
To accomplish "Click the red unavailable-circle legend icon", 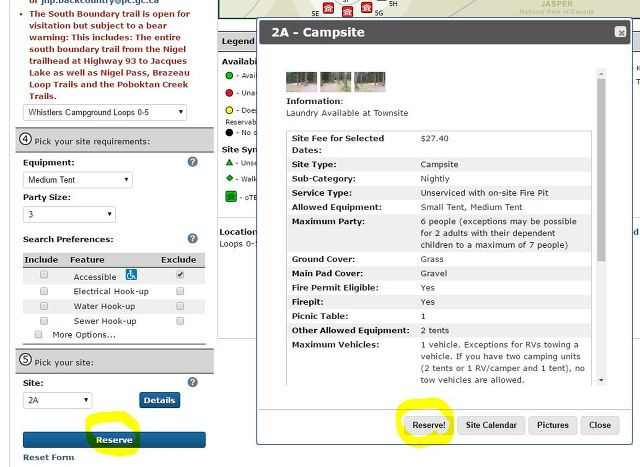I will [x=229, y=93].
